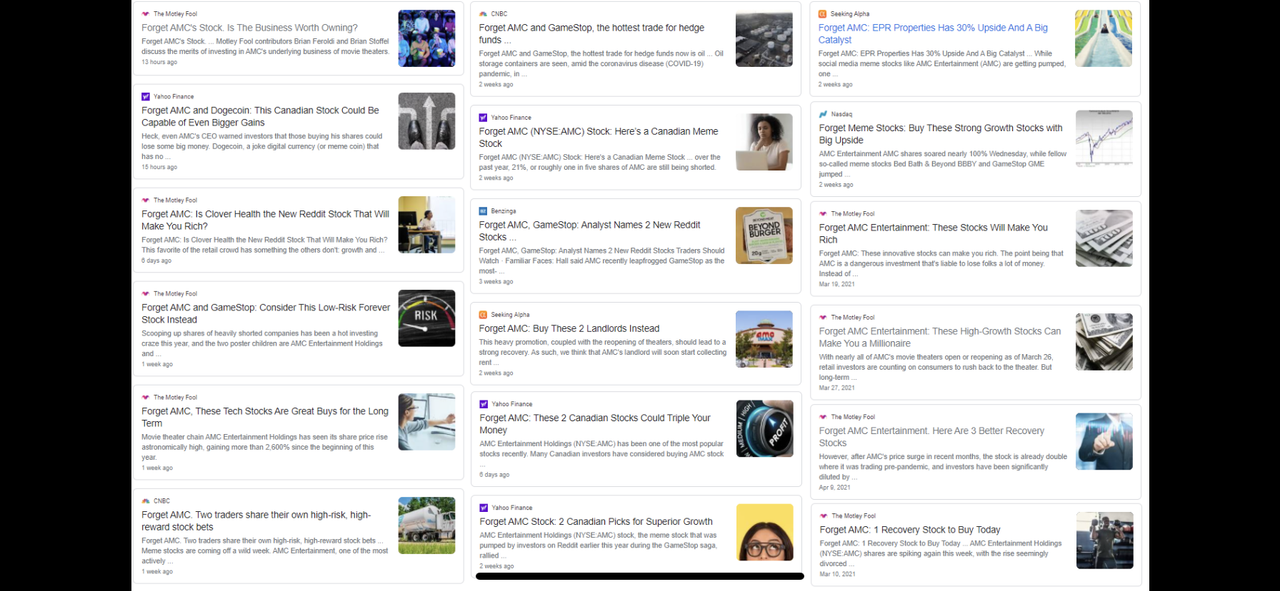The image size is (1280, 591).
Task: Click tanker truck thumbnail on 'Two traders' article
Action: click(x=426, y=525)
